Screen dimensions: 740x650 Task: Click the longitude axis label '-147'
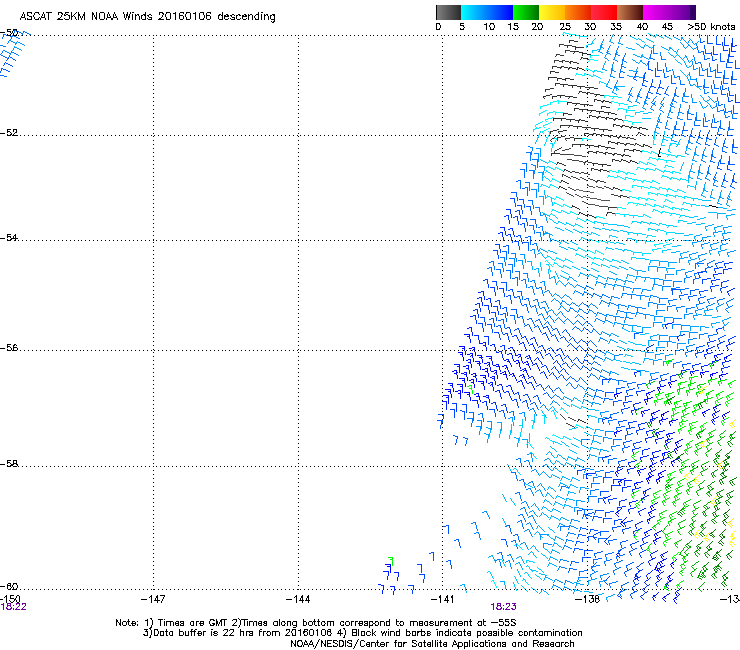pos(153,599)
